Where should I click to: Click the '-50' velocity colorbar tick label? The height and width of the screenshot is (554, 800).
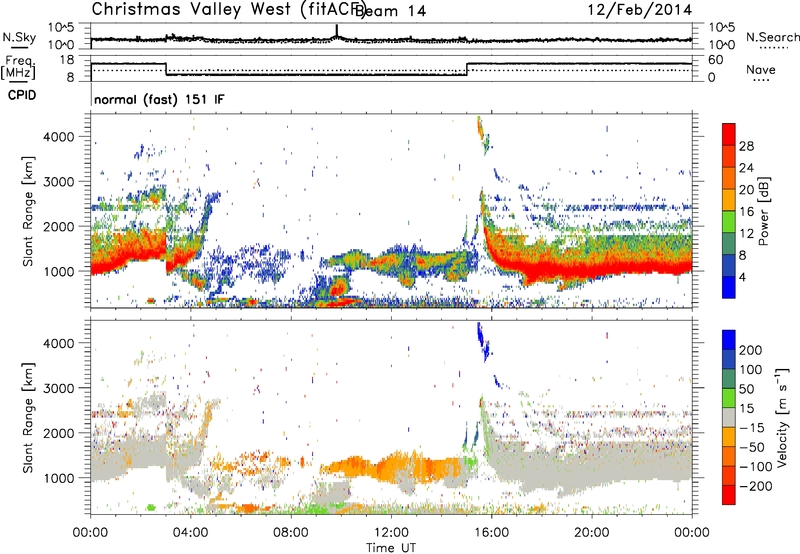tap(752, 447)
